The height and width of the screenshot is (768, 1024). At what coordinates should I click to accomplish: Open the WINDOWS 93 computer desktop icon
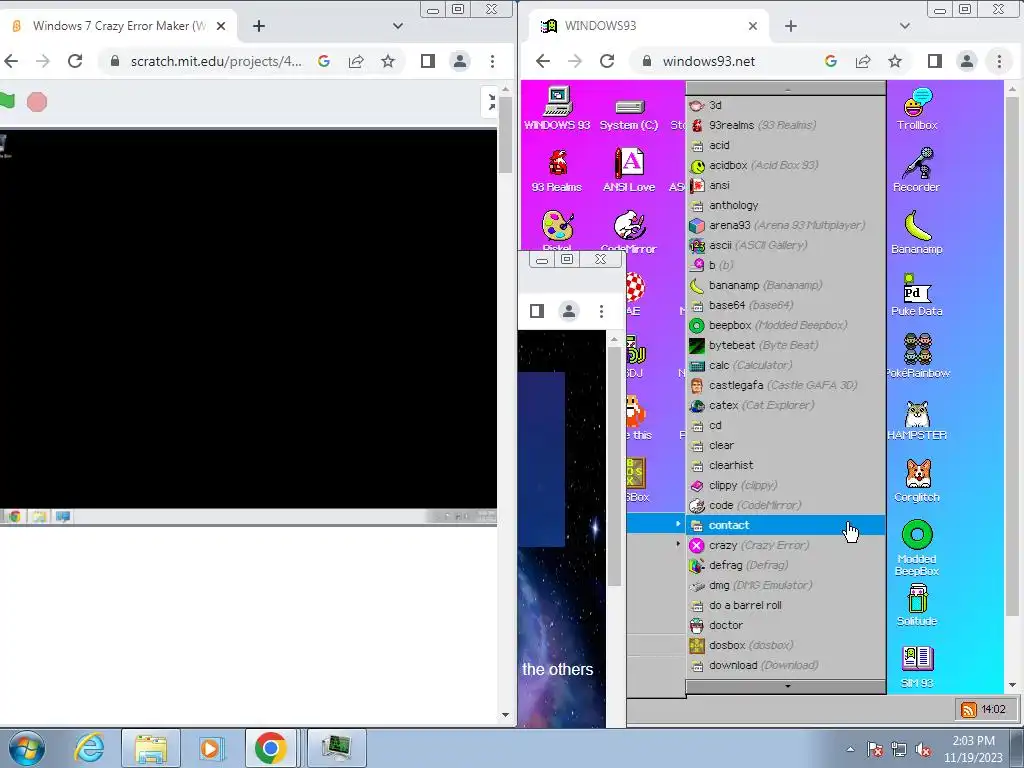[x=557, y=108]
